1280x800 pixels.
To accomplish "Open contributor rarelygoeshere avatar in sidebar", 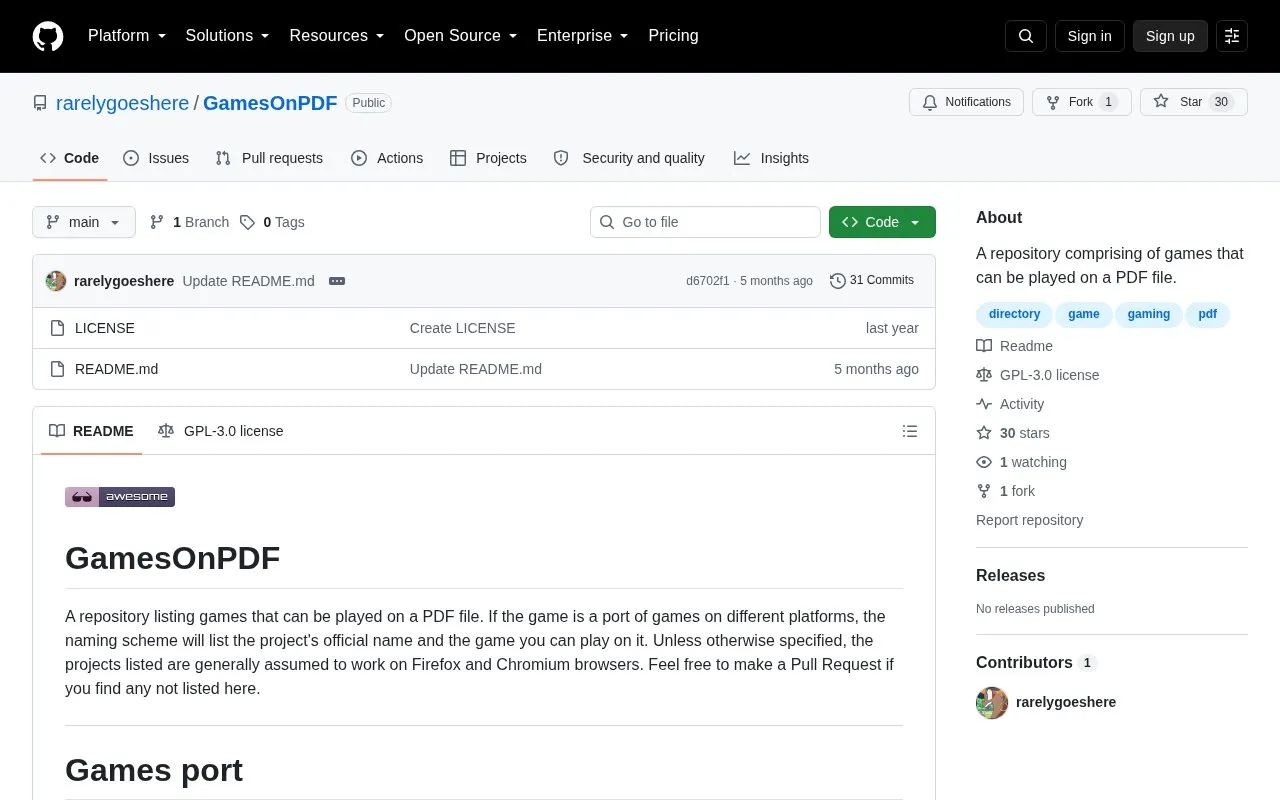I will click(992, 702).
